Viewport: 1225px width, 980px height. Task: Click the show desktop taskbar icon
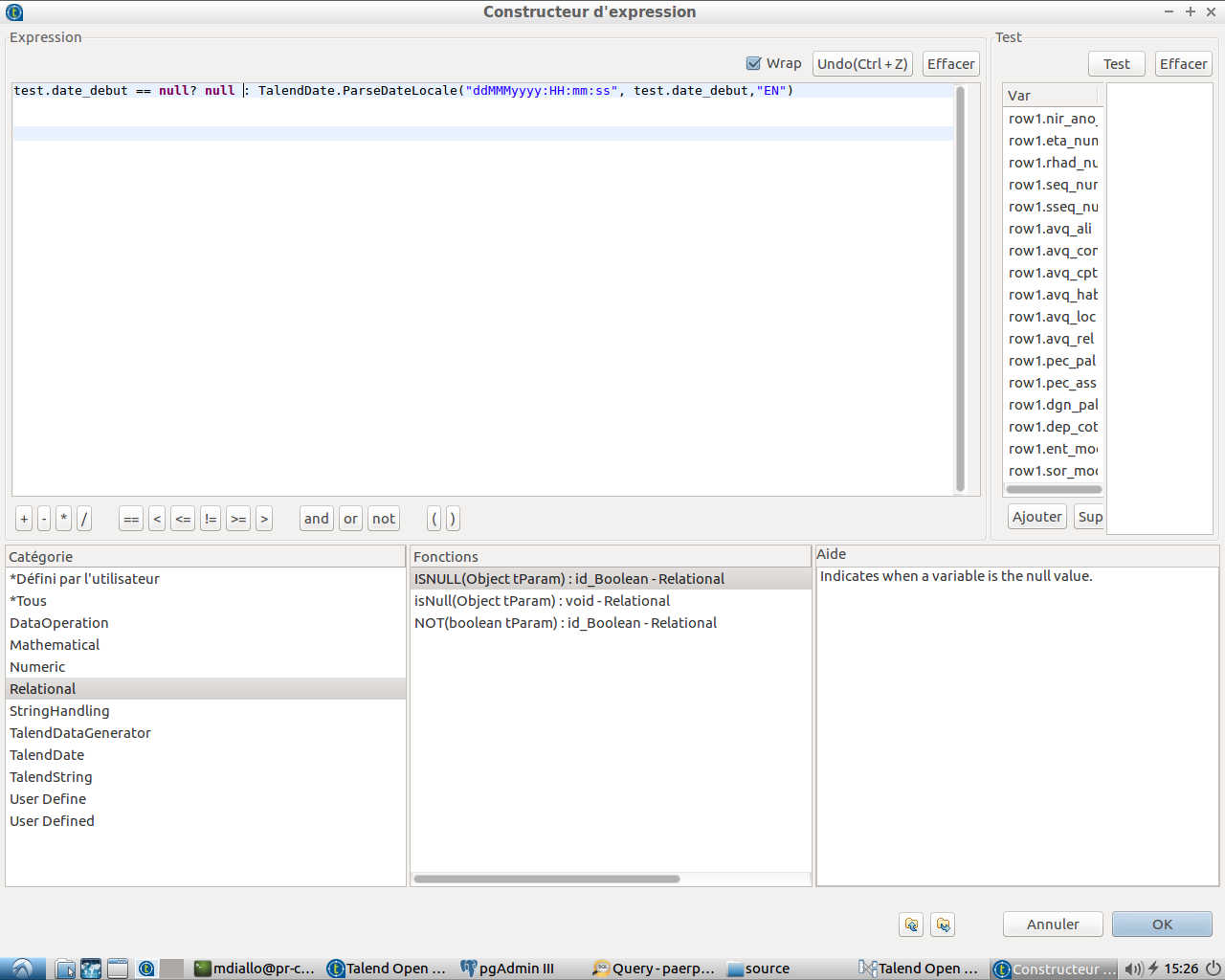(x=117, y=969)
